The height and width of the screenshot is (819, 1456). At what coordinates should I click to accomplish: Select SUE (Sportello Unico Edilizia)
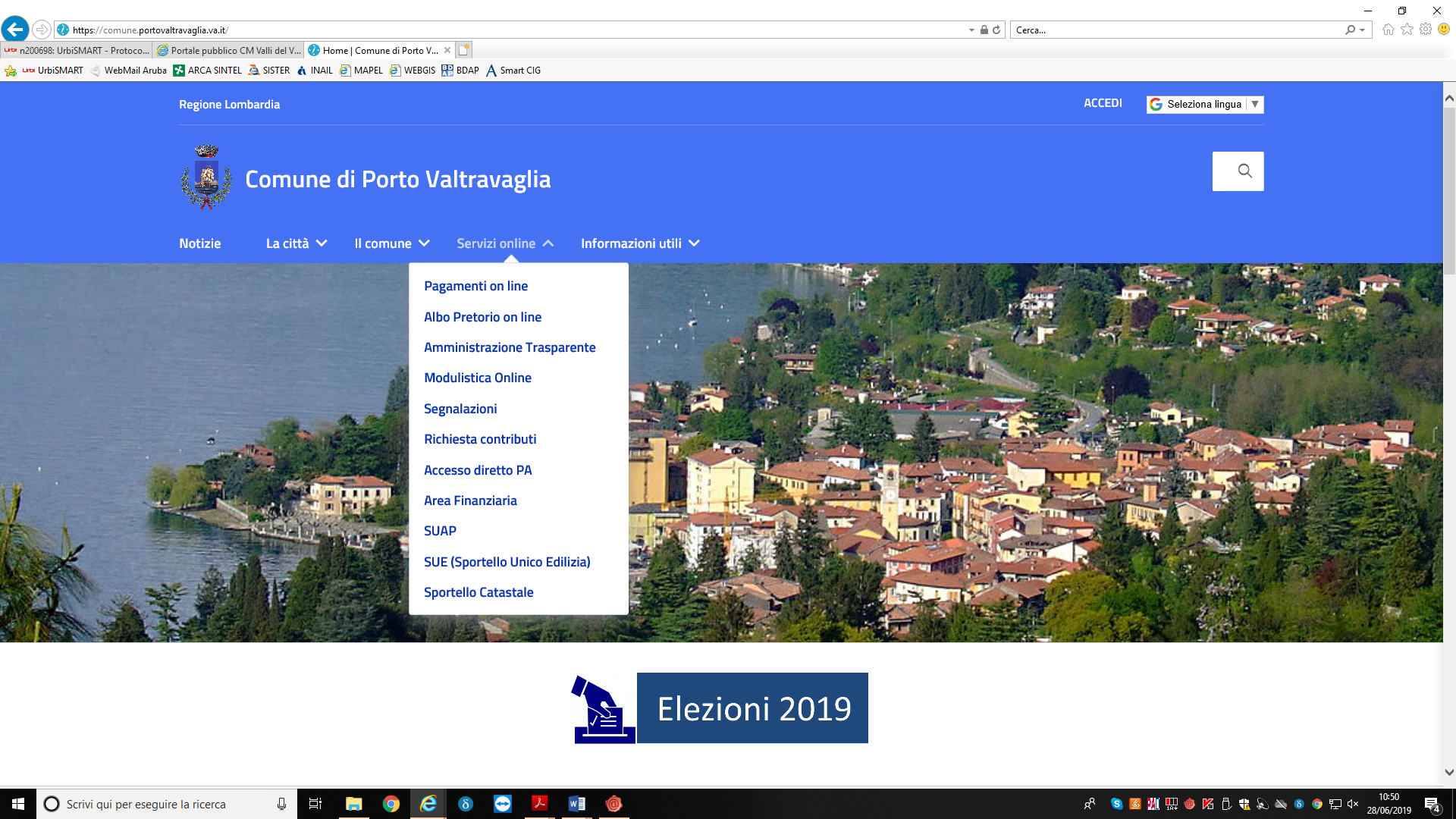(x=507, y=562)
